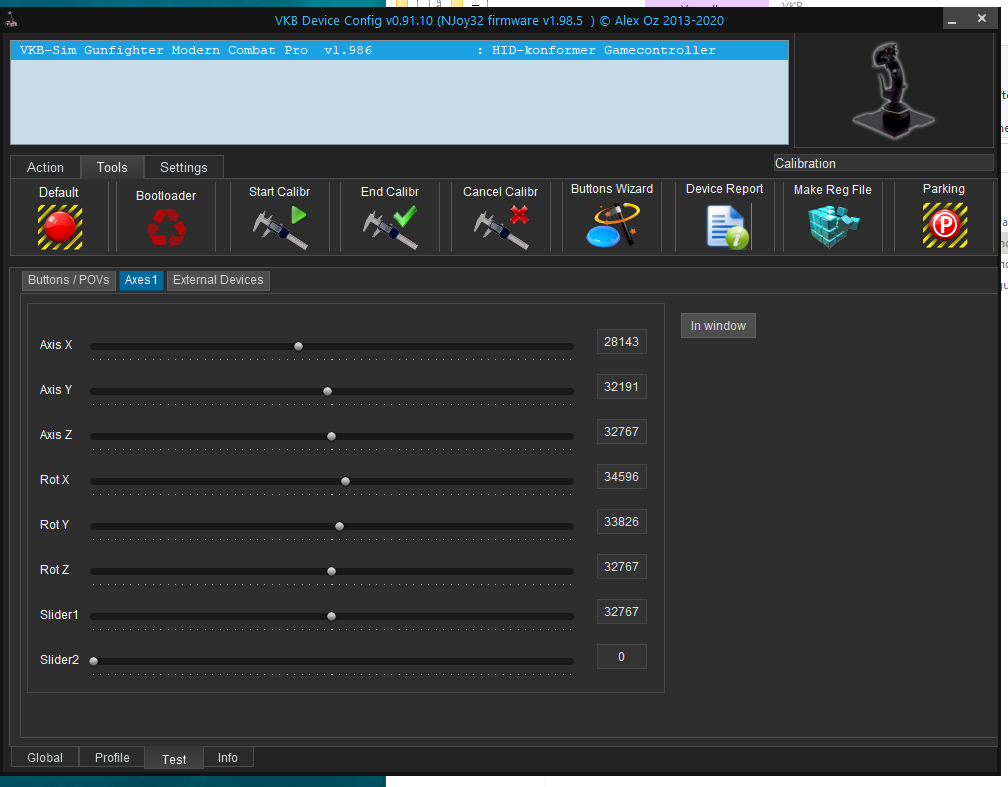This screenshot has height=787, width=1008.
Task: Click the Slider2 label
Action: [x=59, y=660]
